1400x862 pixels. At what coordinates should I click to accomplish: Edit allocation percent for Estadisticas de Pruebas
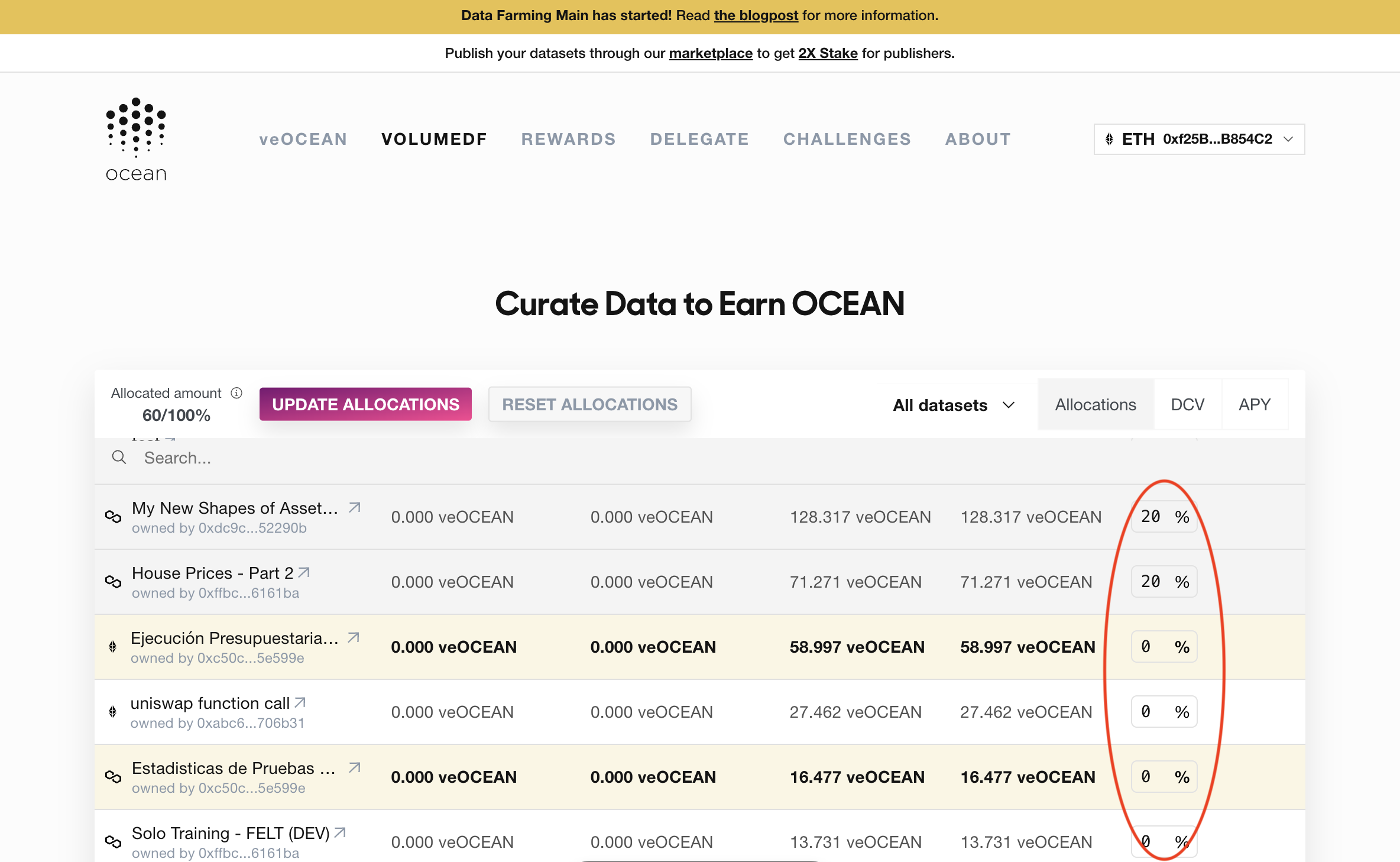click(x=1164, y=777)
